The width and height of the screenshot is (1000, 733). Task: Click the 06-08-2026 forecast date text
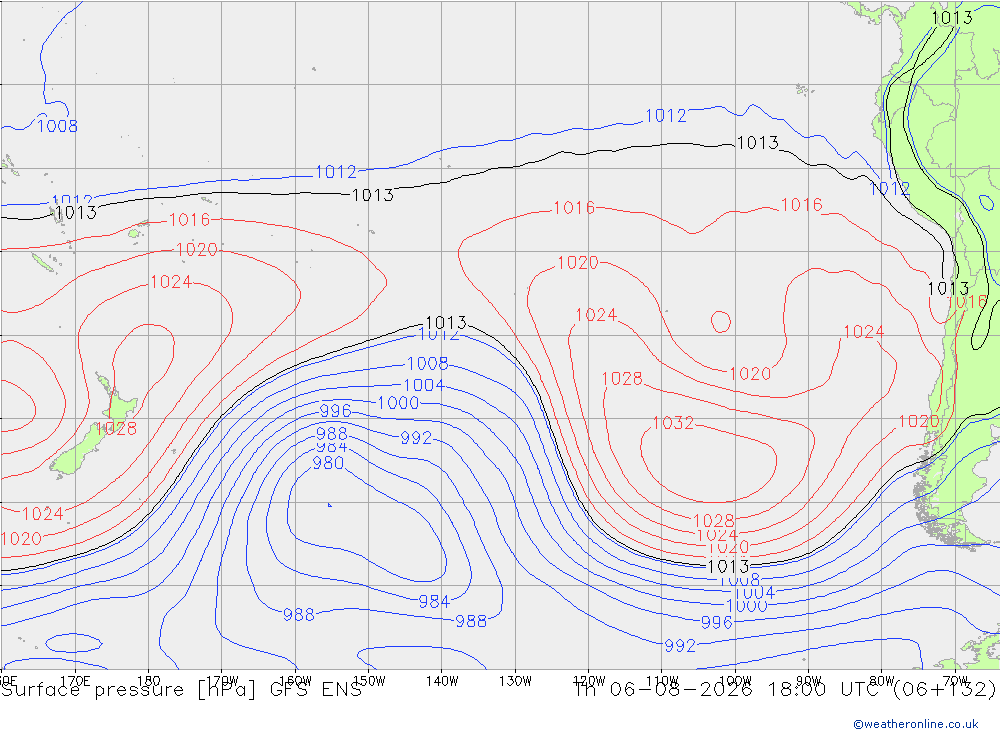click(x=680, y=690)
